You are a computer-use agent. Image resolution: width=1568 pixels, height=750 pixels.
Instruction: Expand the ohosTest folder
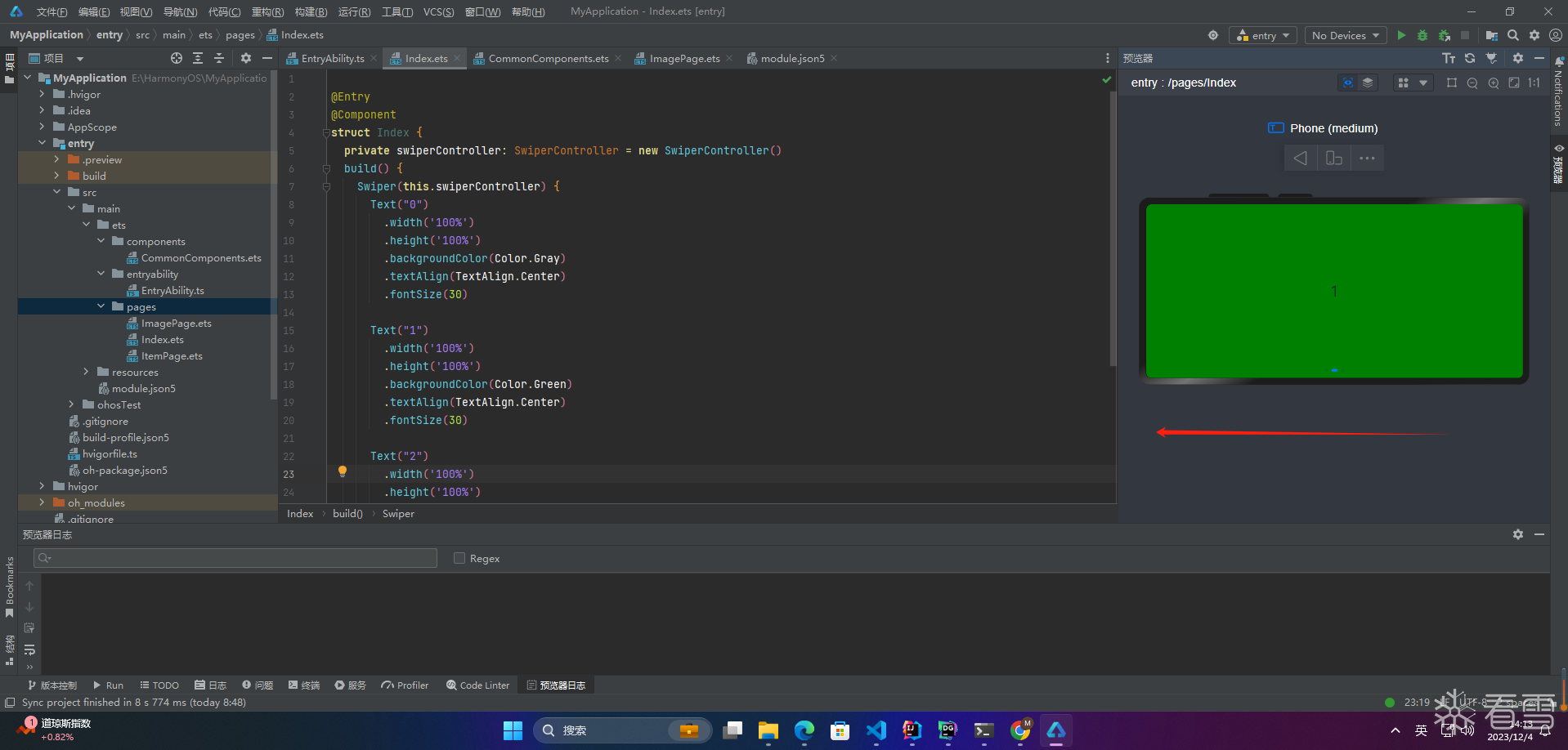pos(71,404)
